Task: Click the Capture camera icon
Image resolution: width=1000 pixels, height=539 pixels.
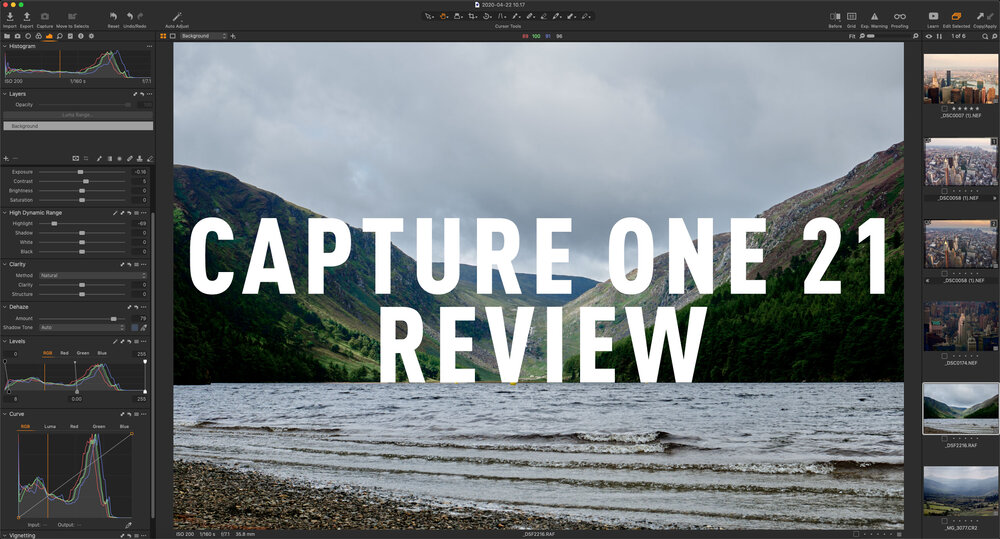Action: [x=45, y=17]
